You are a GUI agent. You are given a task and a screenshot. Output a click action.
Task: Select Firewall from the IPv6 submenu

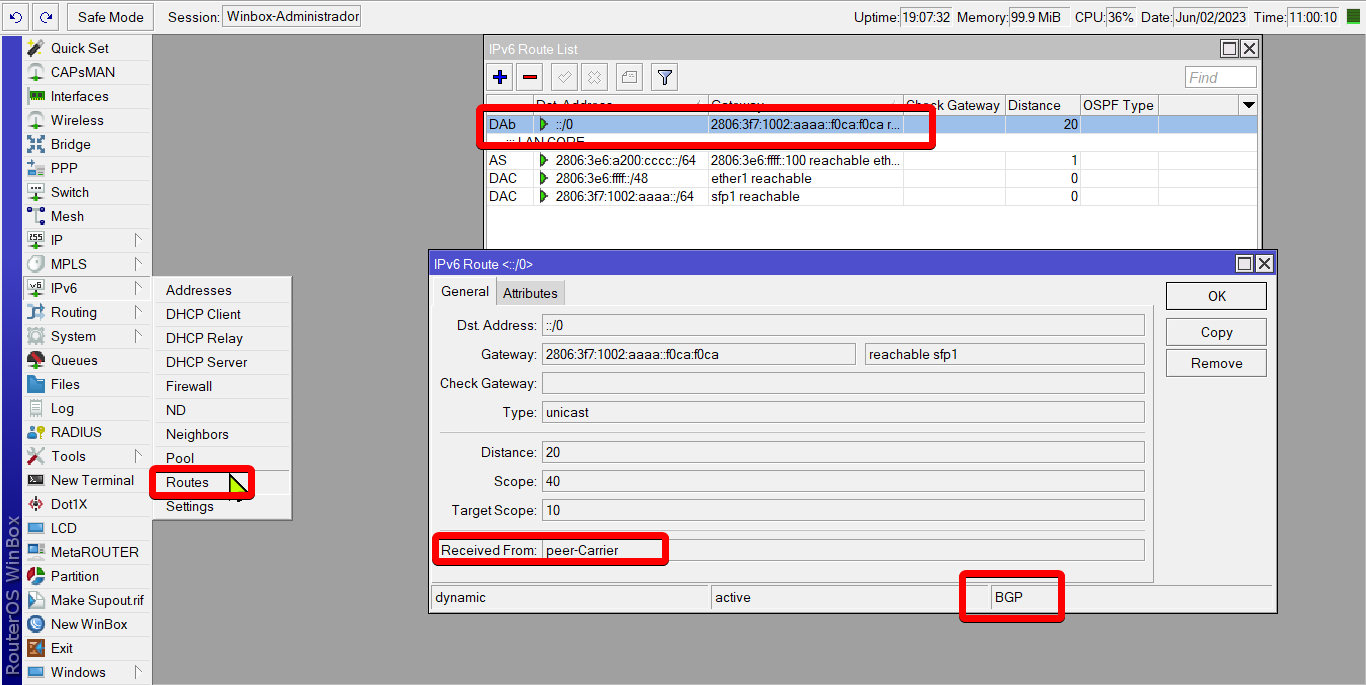189,386
